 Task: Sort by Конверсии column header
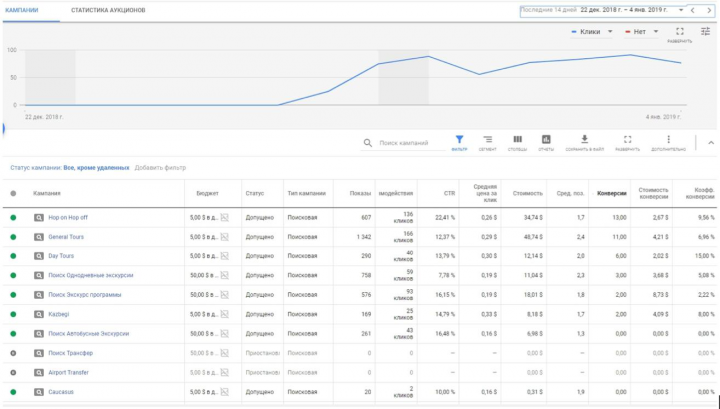click(612, 193)
